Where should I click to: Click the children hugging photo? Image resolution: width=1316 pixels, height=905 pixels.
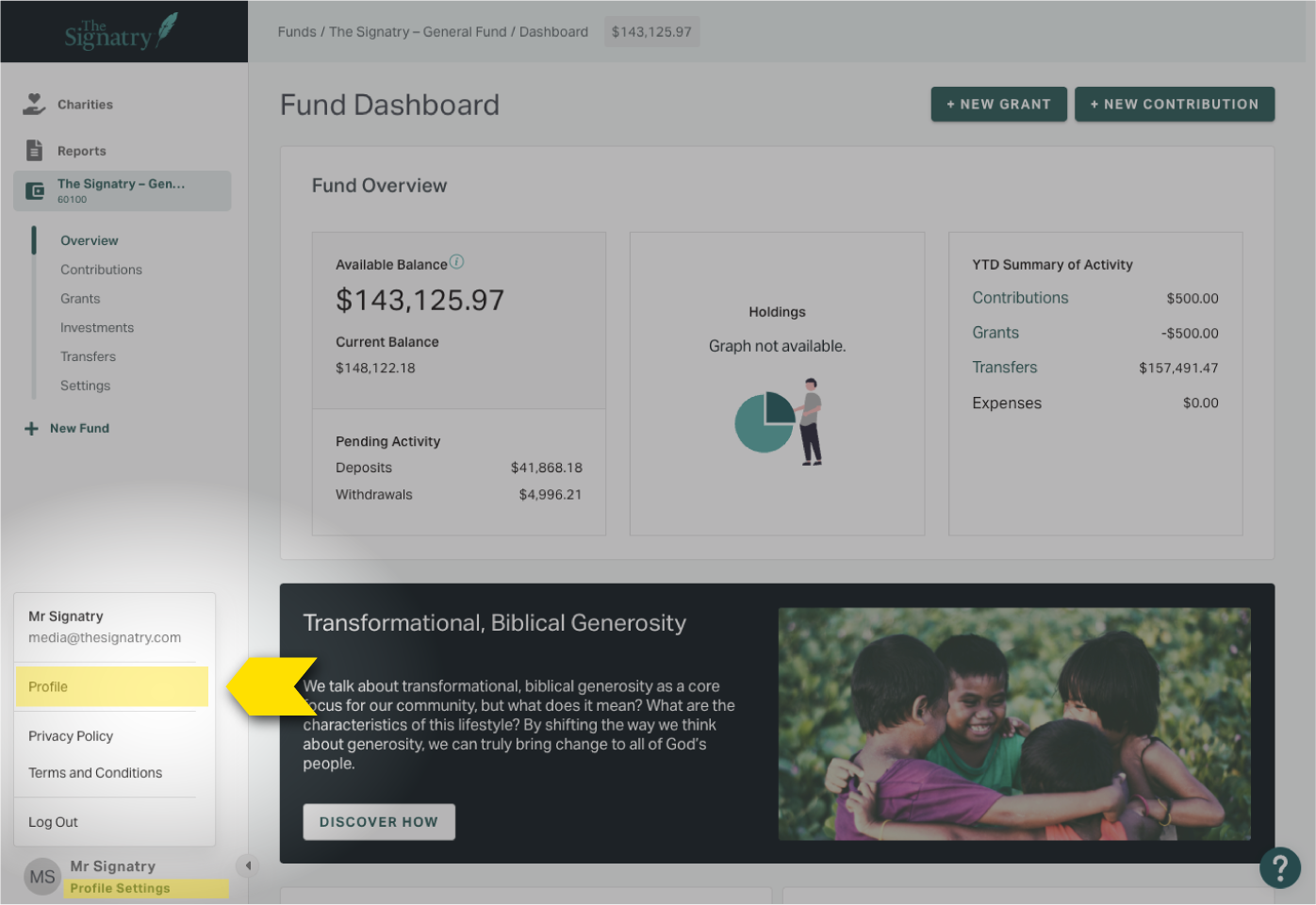click(x=1014, y=724)
